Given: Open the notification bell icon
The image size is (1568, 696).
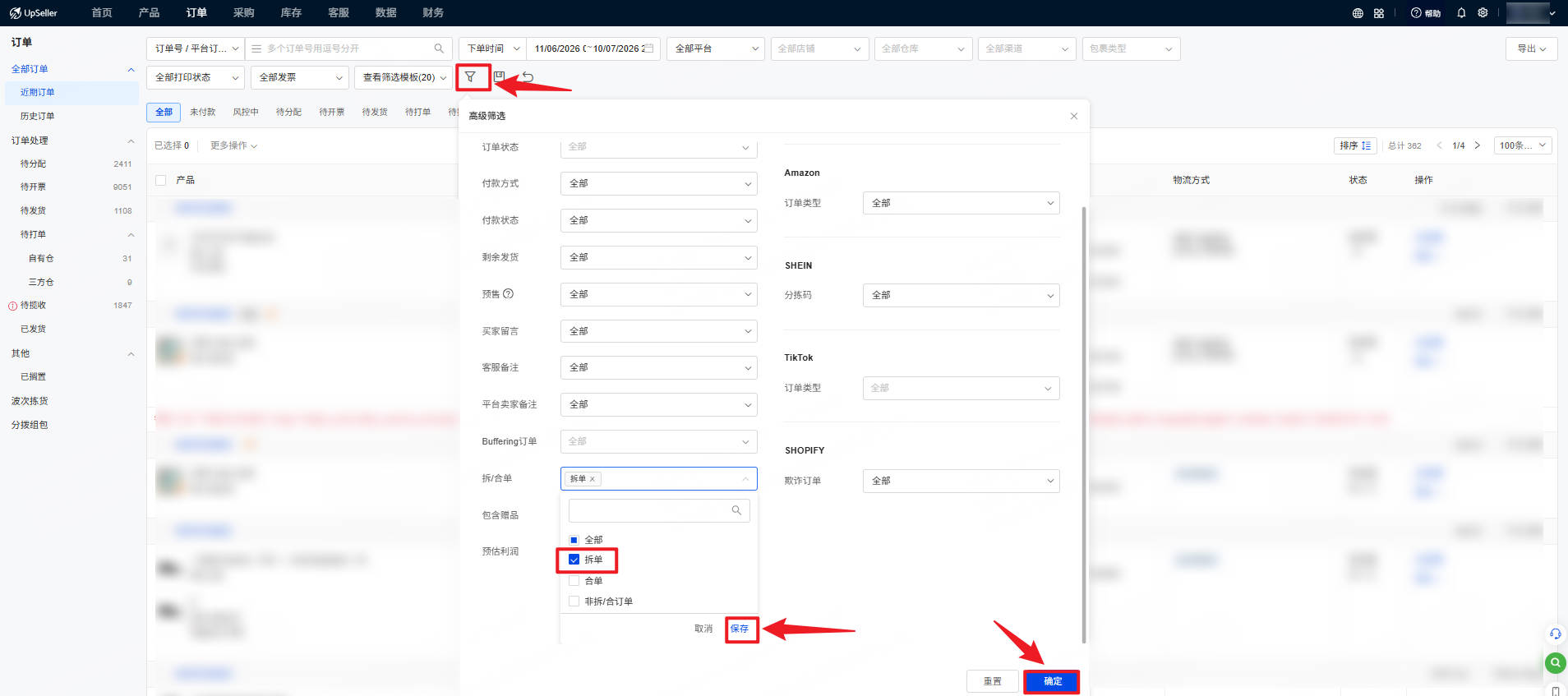Looking at the screenshot, I should [1461, 13].
